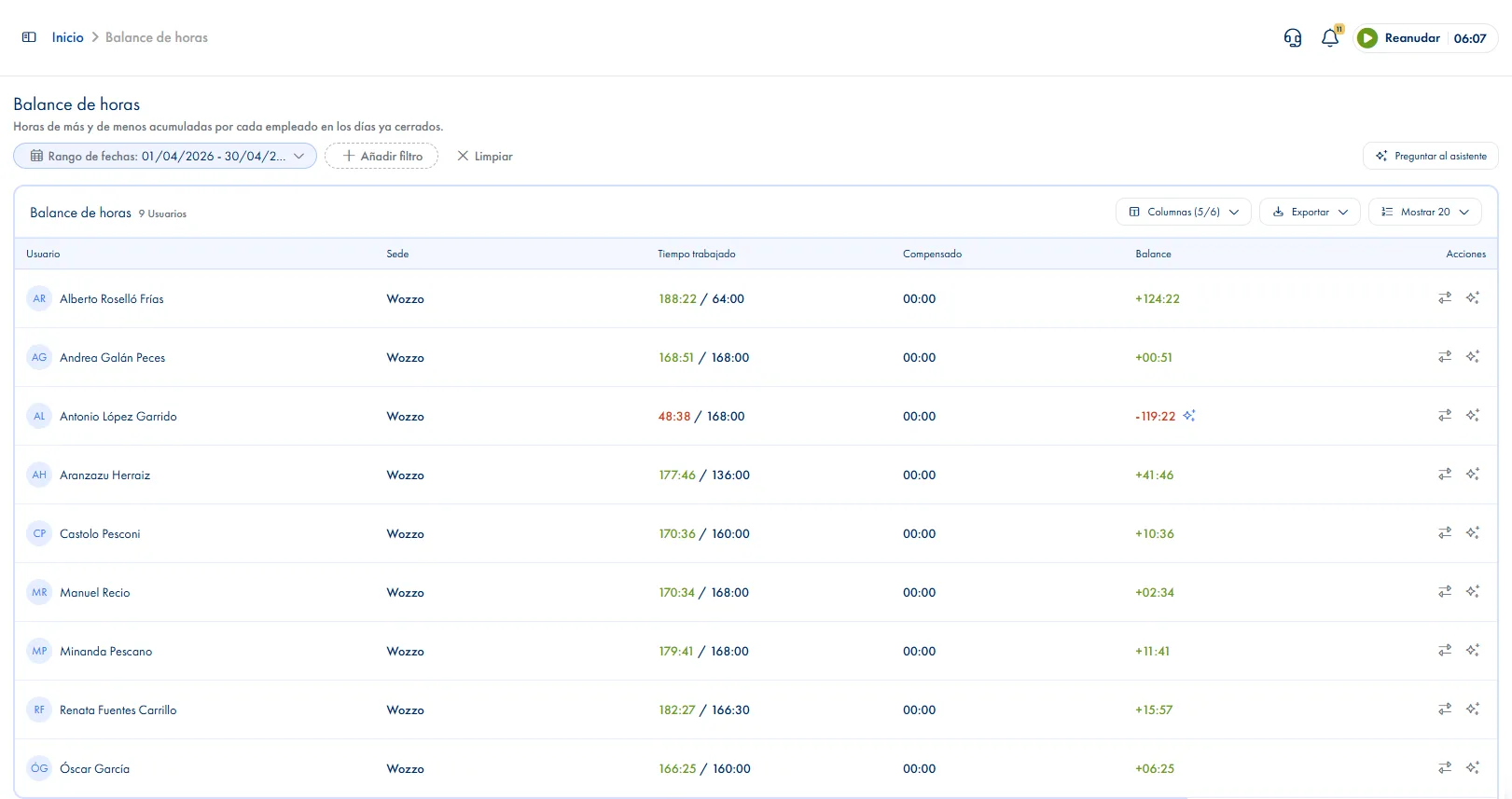
Task: Click the compensate arrows icon for Castolo Pesconi
Action: tap(1445, 533)
